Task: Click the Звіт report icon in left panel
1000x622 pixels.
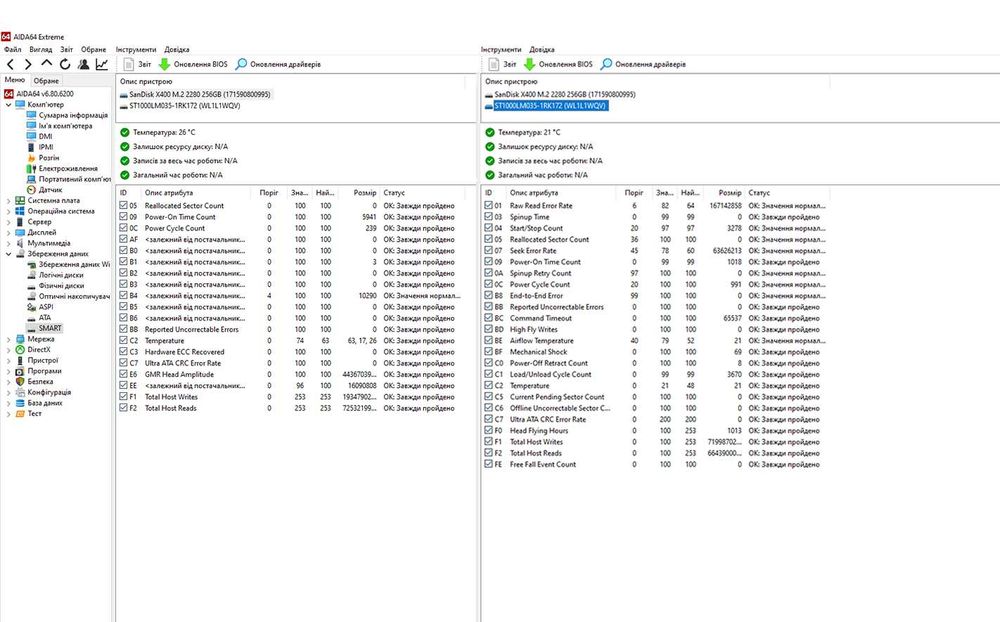Action: coord(129,64)
